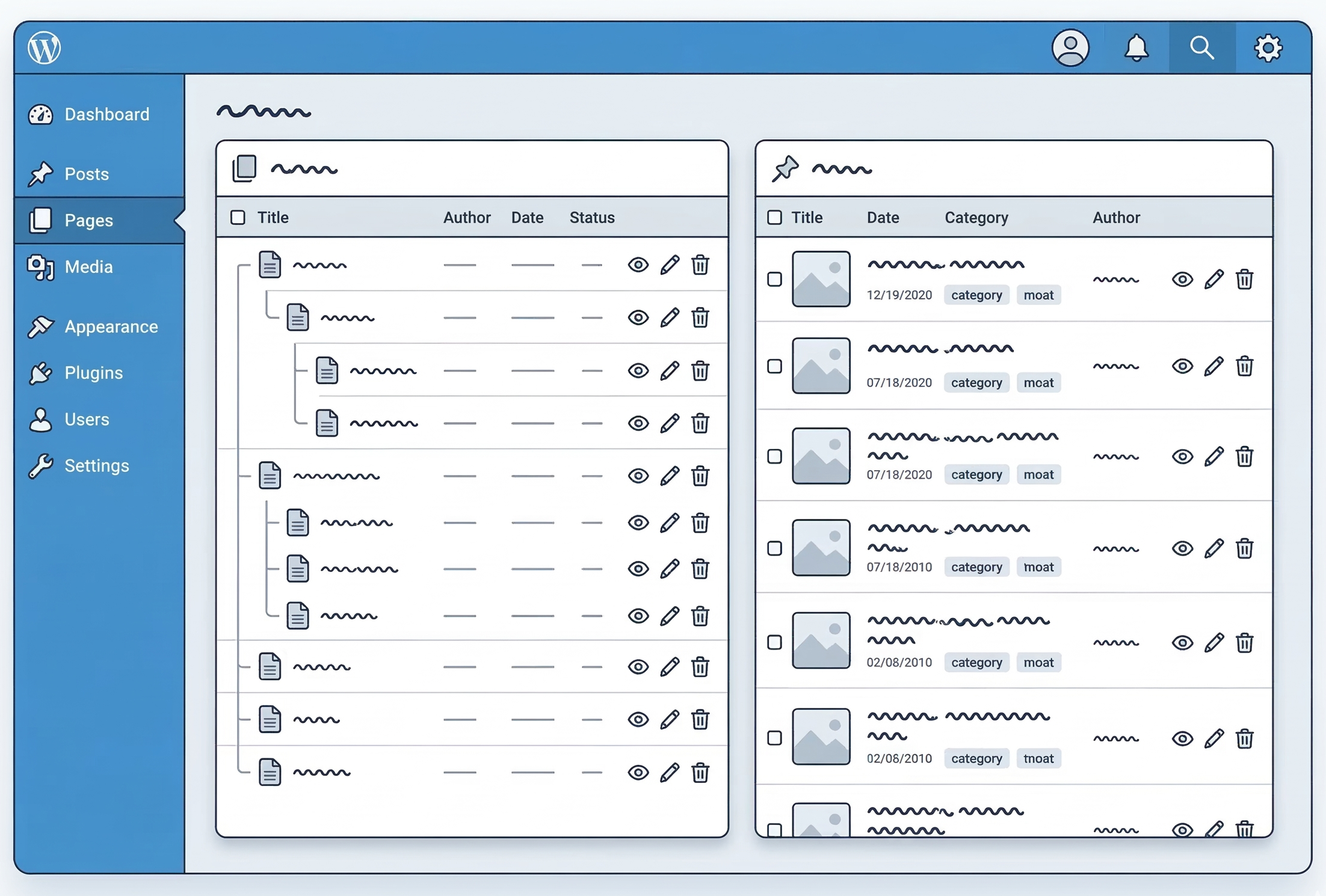Toggle the select-all checkbox in the pages table
Viewport: 1326px width, 896px height.
coord(238,218)
